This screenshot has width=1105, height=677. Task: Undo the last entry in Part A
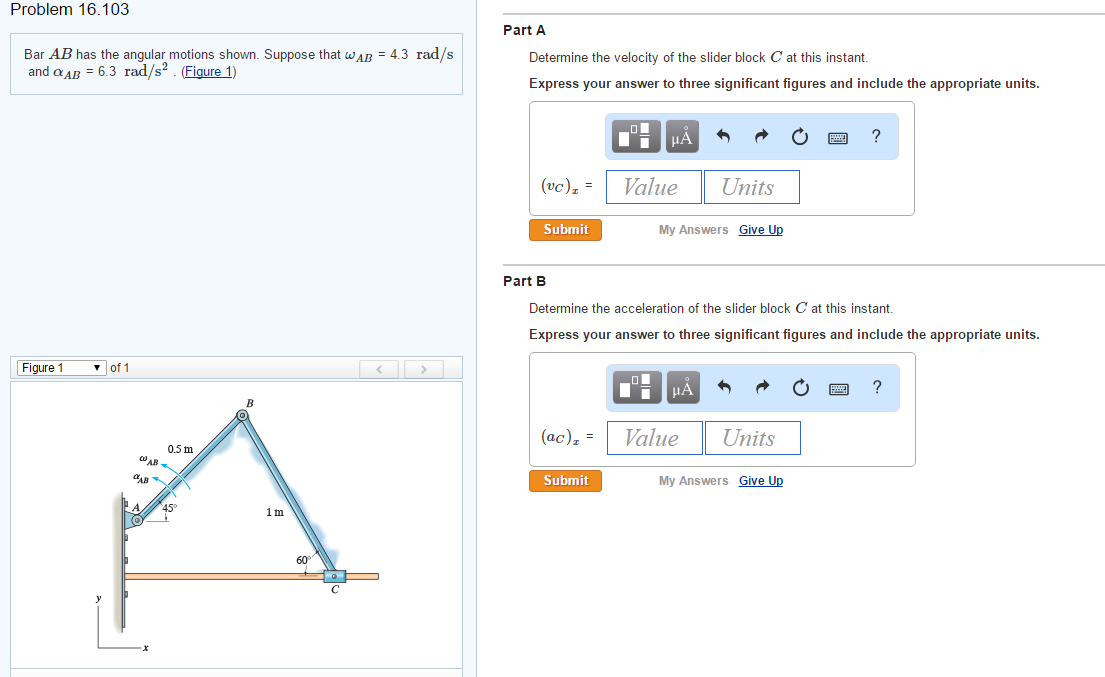click(722, 137)
